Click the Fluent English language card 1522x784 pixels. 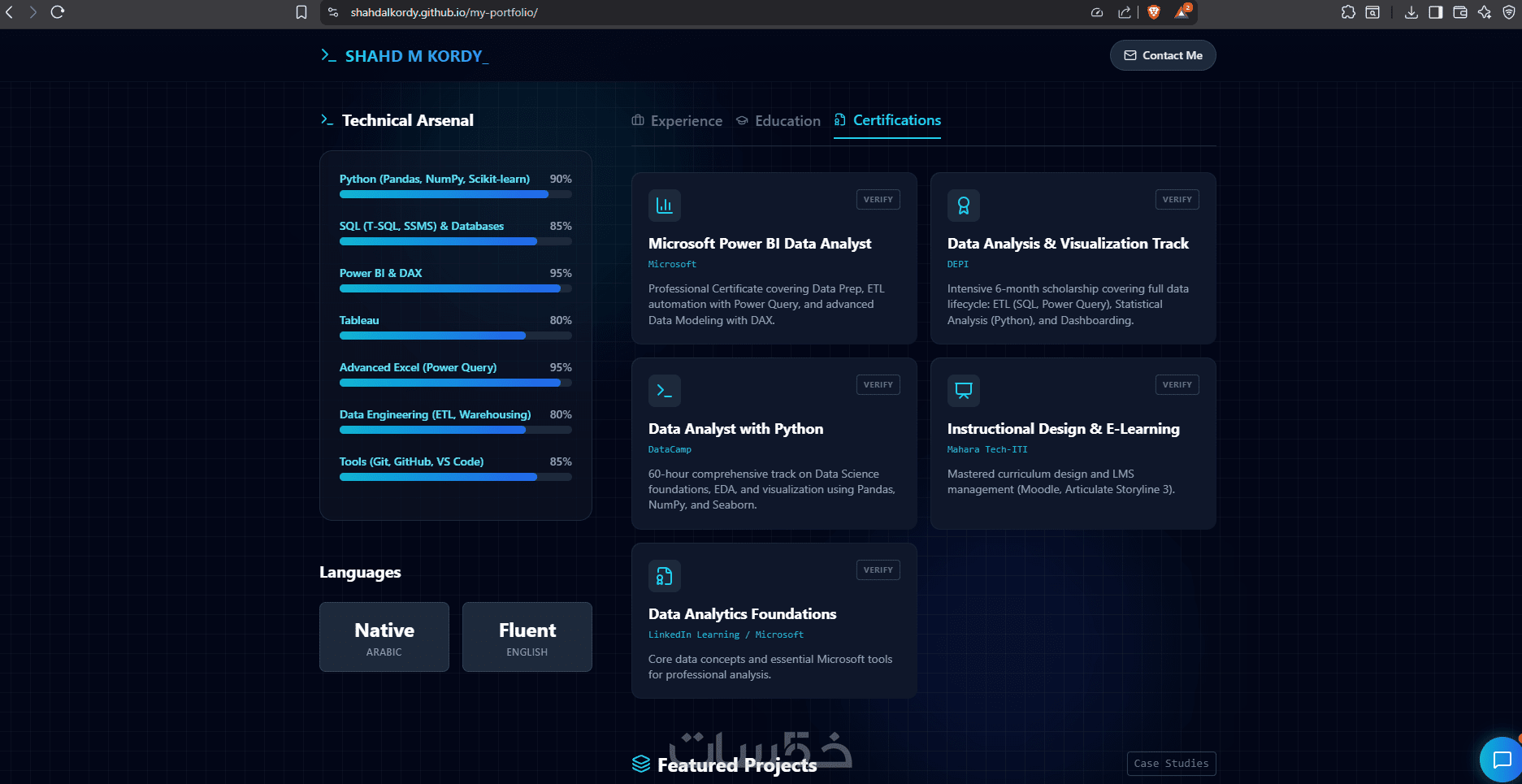click(527, 637)
